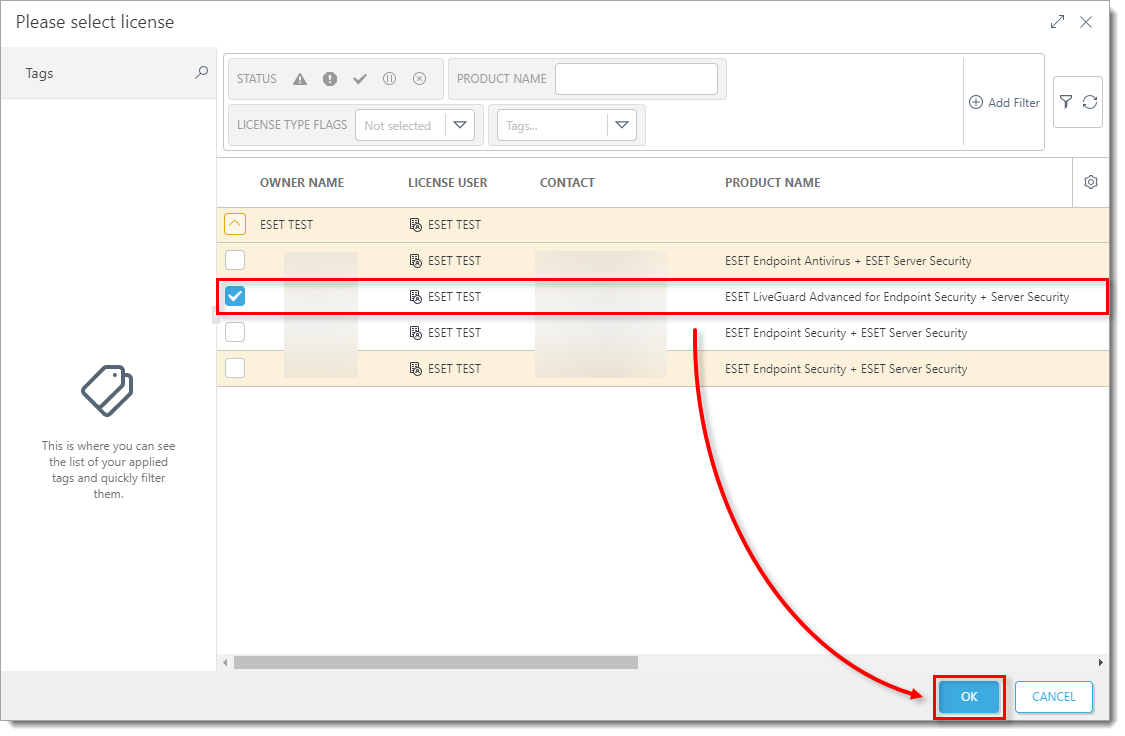1125x736 pixels.
Task: Click the disabled X status filter icon
Action: pos(420,79)
